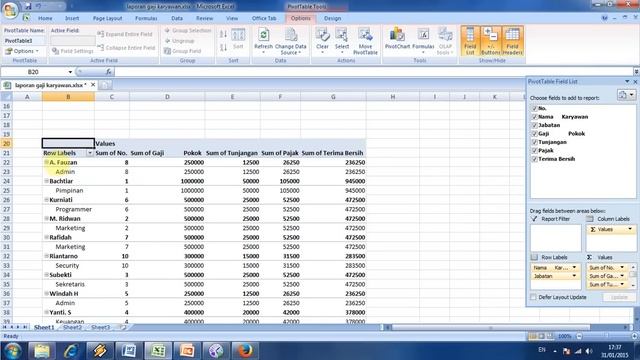The height and width of the screenshot is (360, 640).
Task: Open the Row Labels filter dropdown
Action: (x=90, y=153)
